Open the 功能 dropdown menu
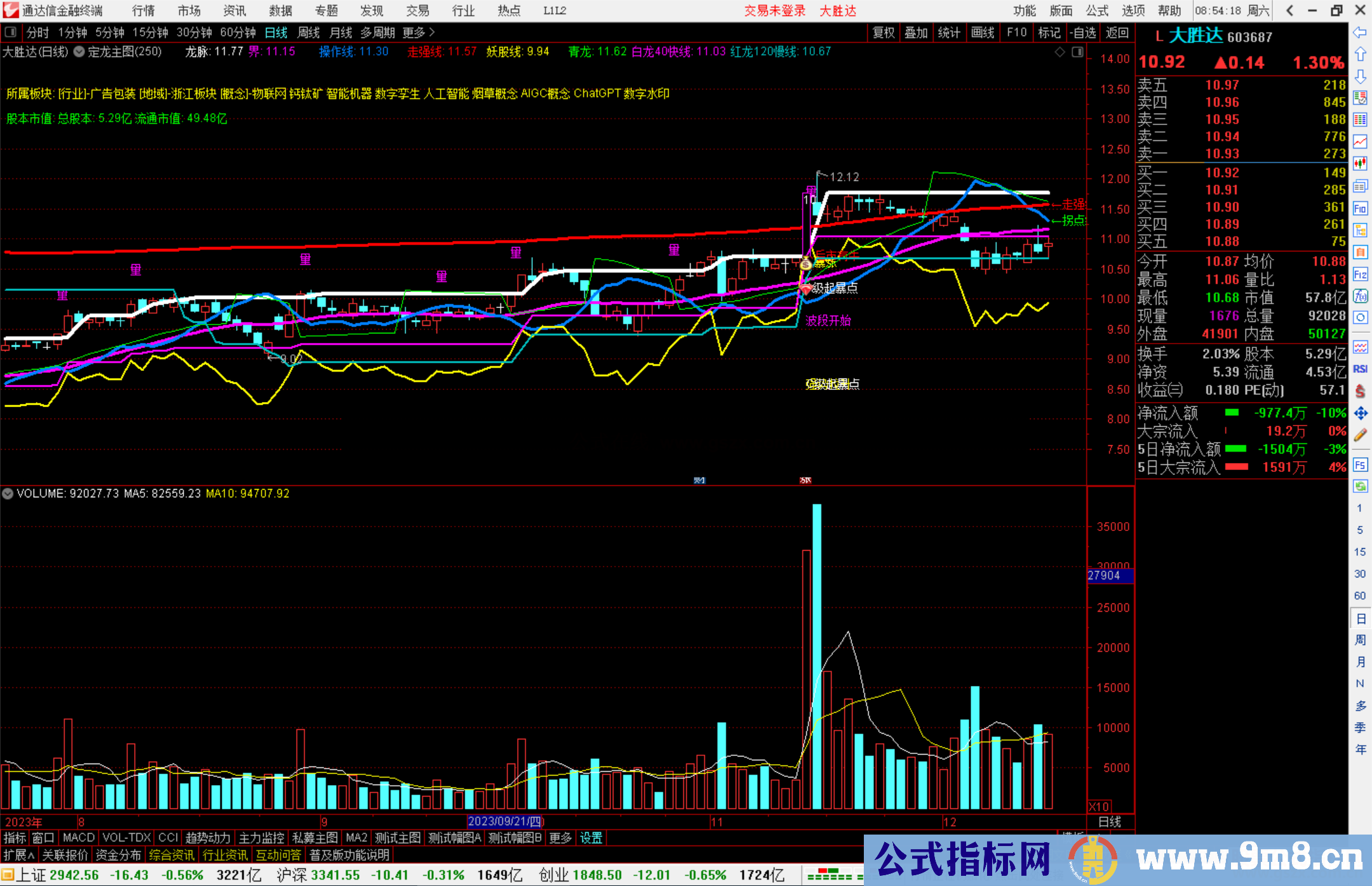 click(1025, 11)
